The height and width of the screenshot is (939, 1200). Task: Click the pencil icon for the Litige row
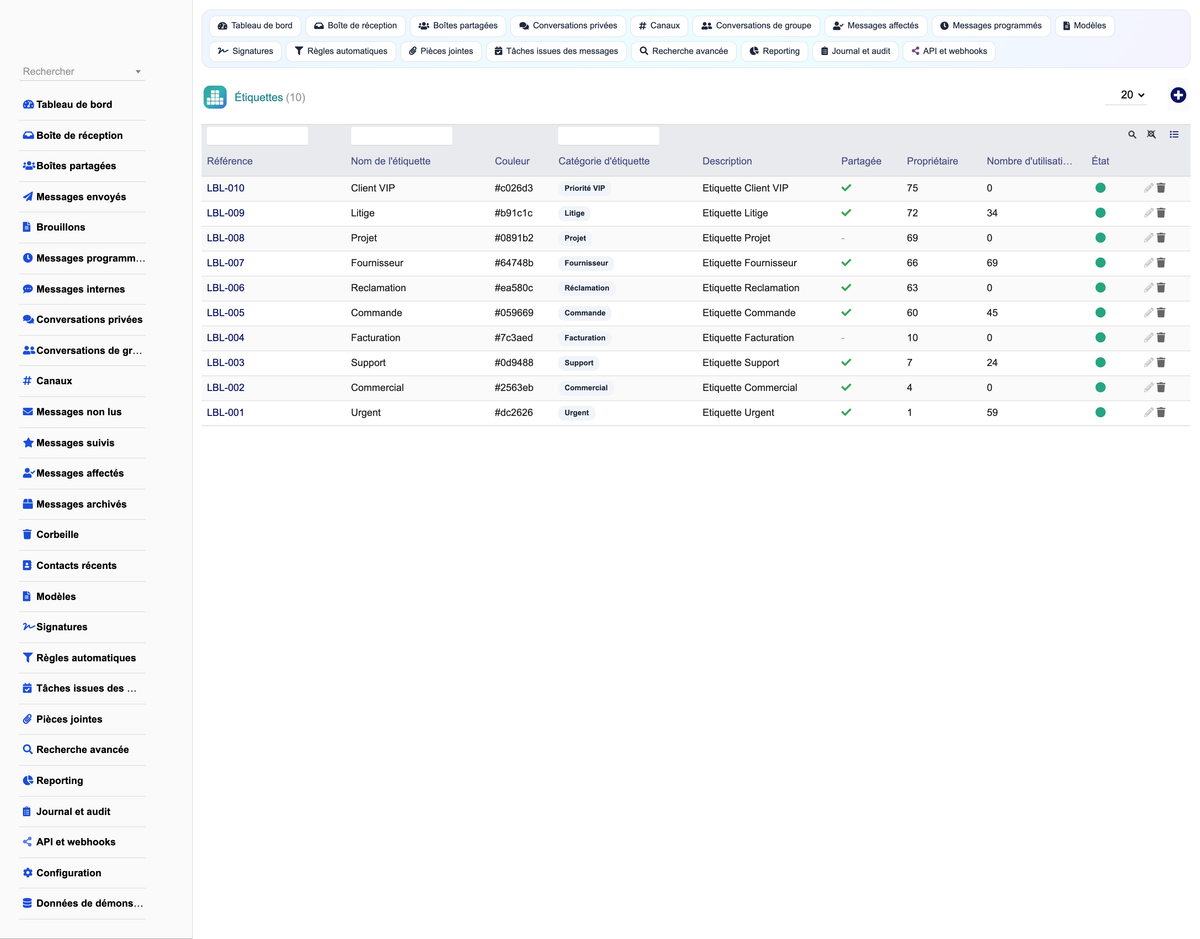[1149, 213]
